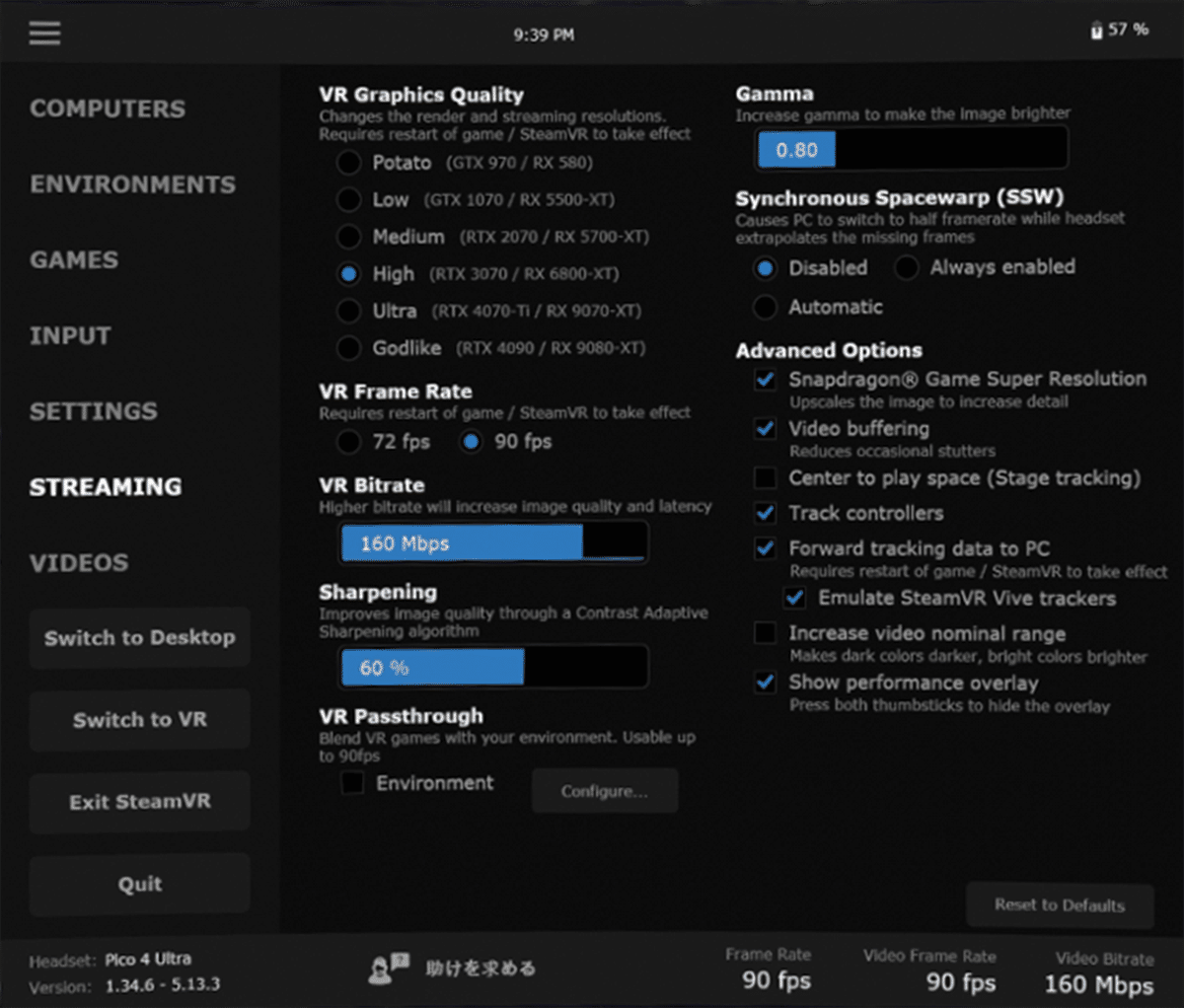The width and height of the screenshot is (1184, 1008).
Task: Select Godlike graphics quality
Action: click(348, 348)
